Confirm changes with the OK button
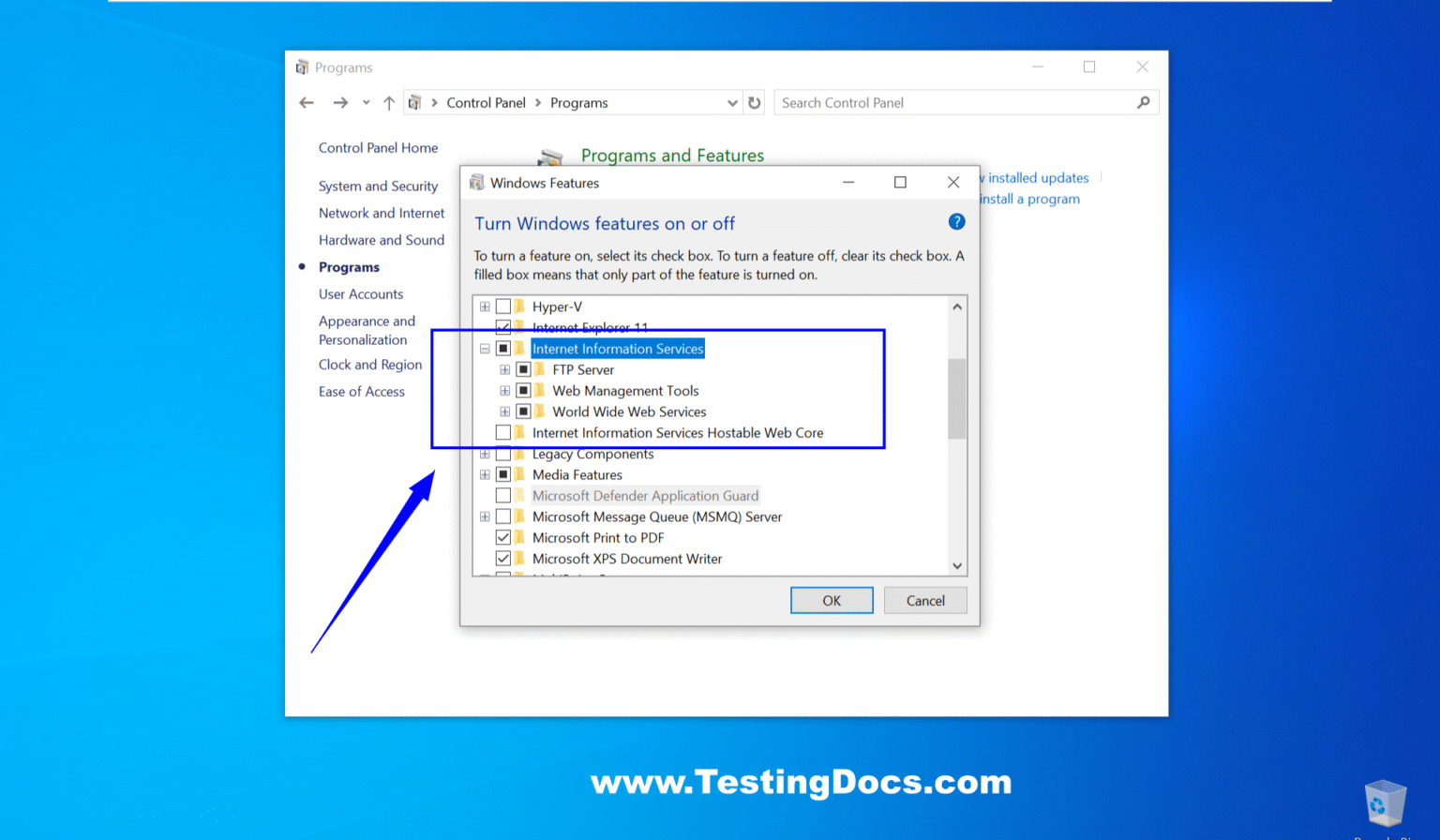The height and width of the screenshot is (840, 1440). tap(832, 600)
